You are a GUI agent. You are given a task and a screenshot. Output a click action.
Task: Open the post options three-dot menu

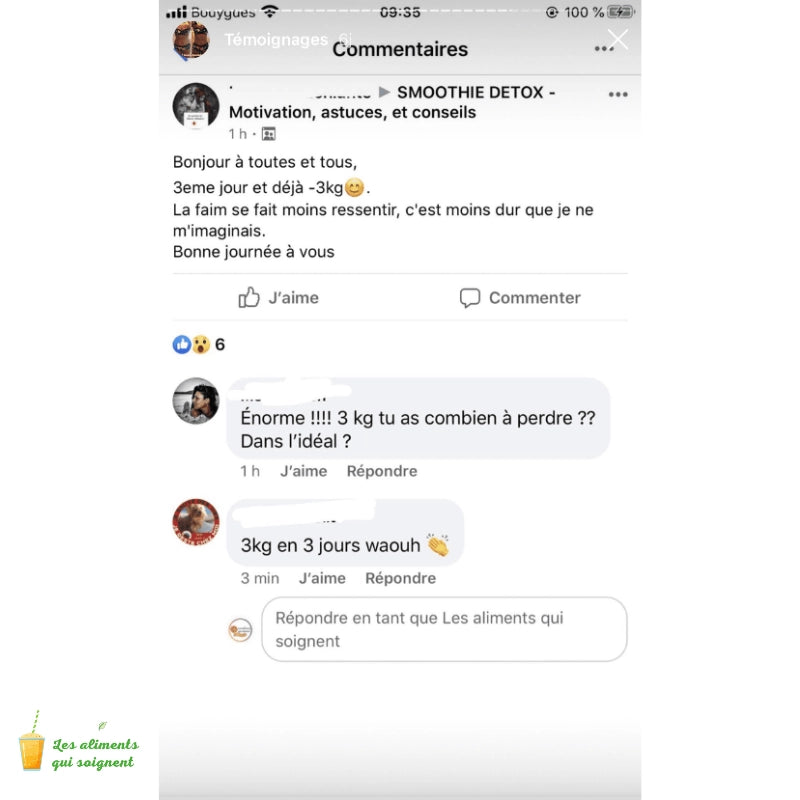(x=618, y=94)
